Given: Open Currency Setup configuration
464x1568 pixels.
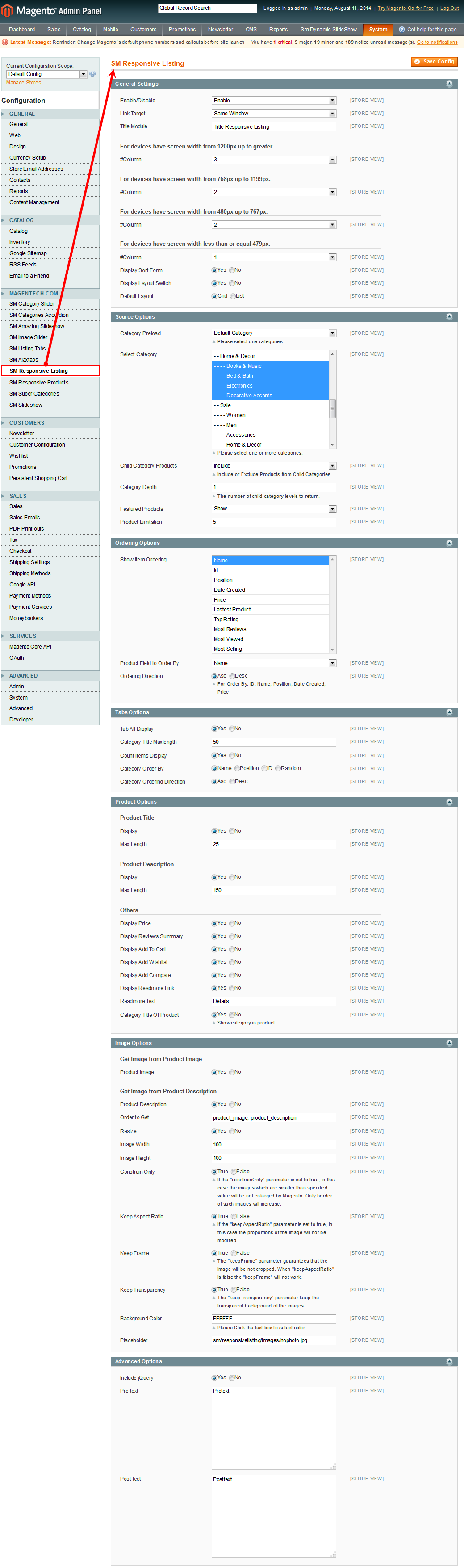Looking at the screenshot, I should coord(27,158).
